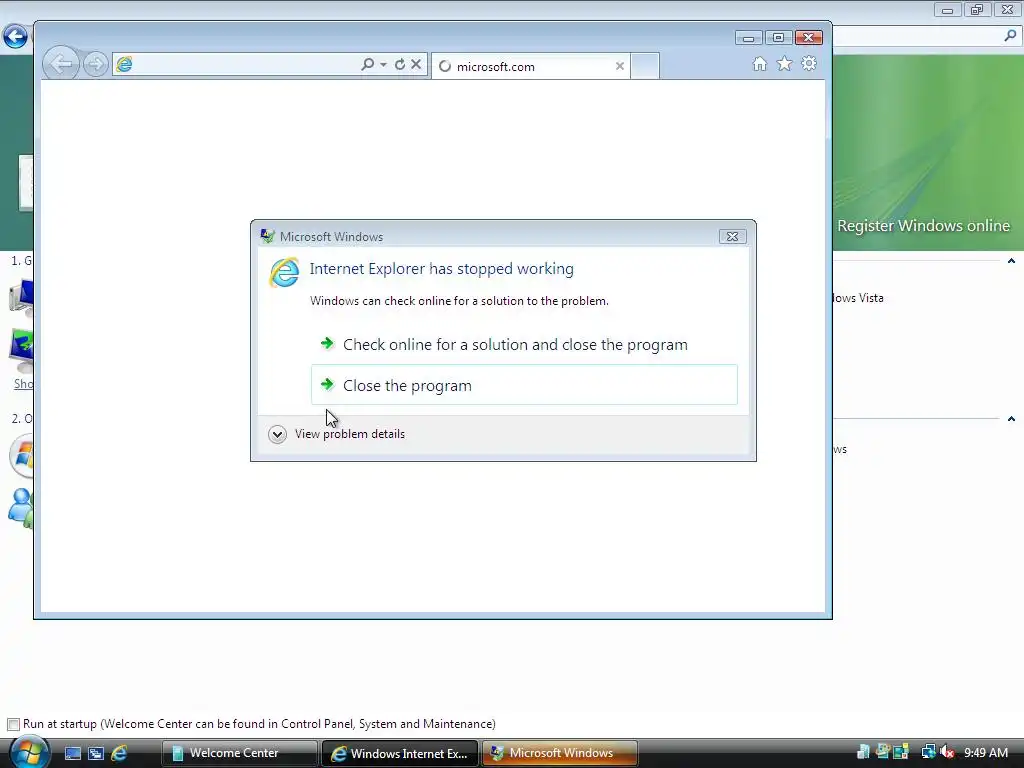This screenshot has height=768, width=1024.
Task: Switch to Welcome Center taskbar button
Action: (239, 753)
